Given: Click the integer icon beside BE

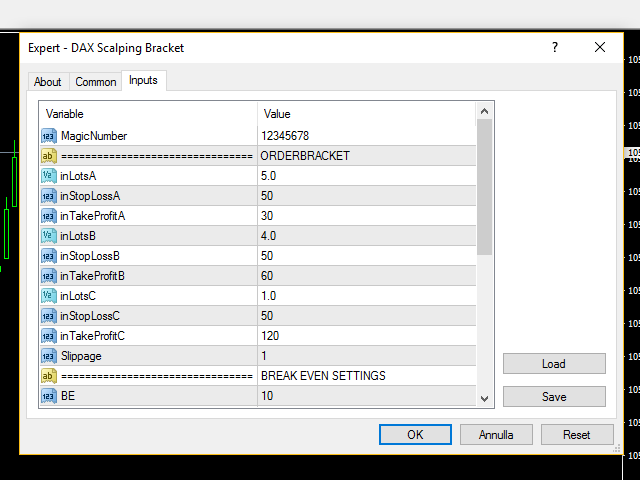Looking at the screenshot, I should (49, 396).
